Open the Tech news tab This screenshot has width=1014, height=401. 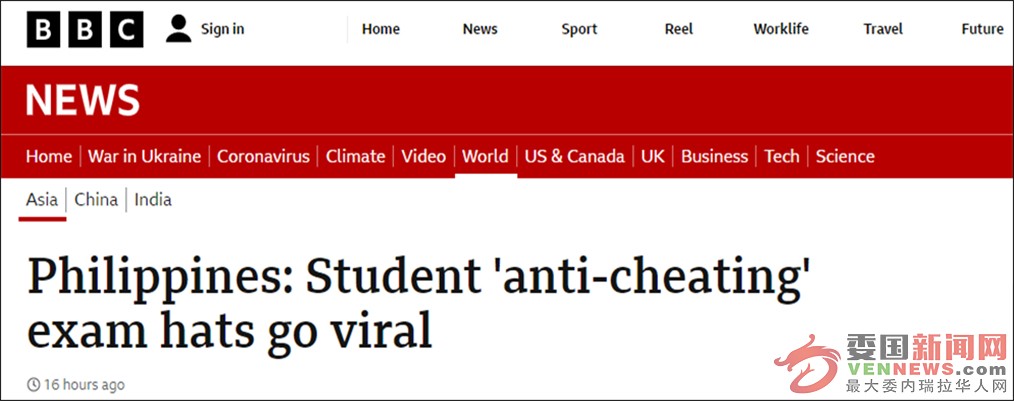point(781,157)
